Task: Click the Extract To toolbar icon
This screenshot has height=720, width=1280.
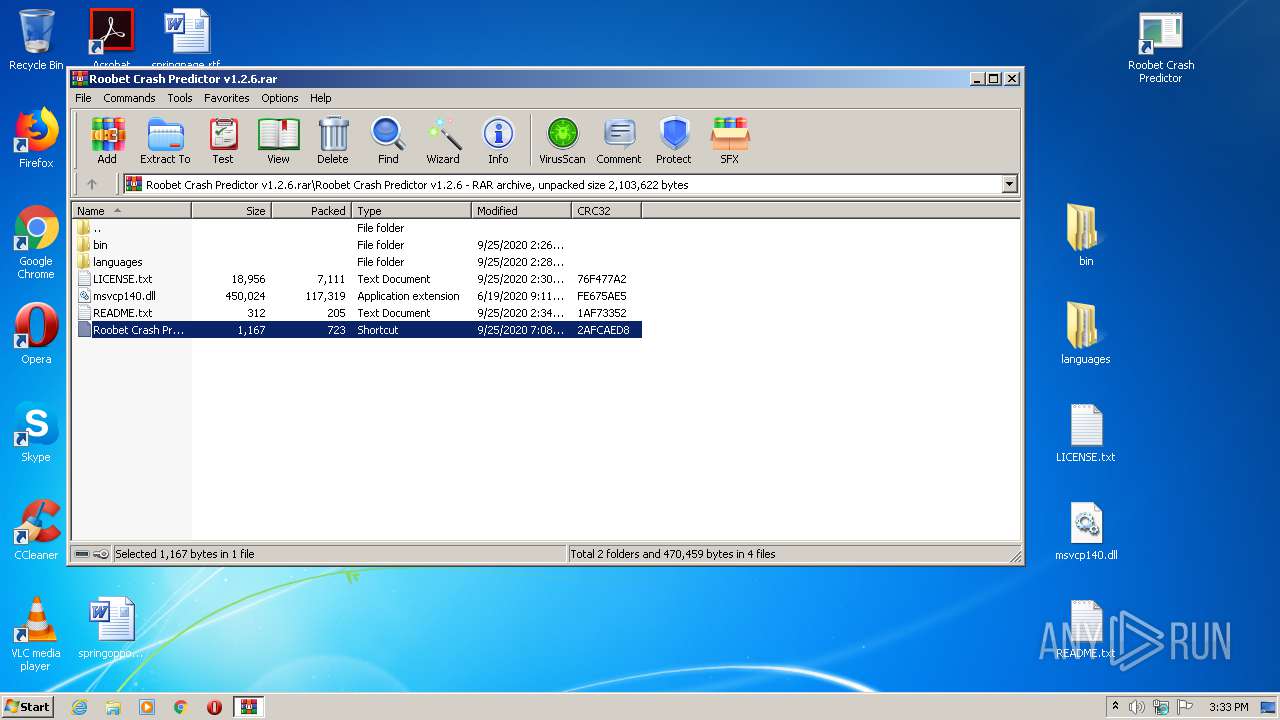Action: 165,140
